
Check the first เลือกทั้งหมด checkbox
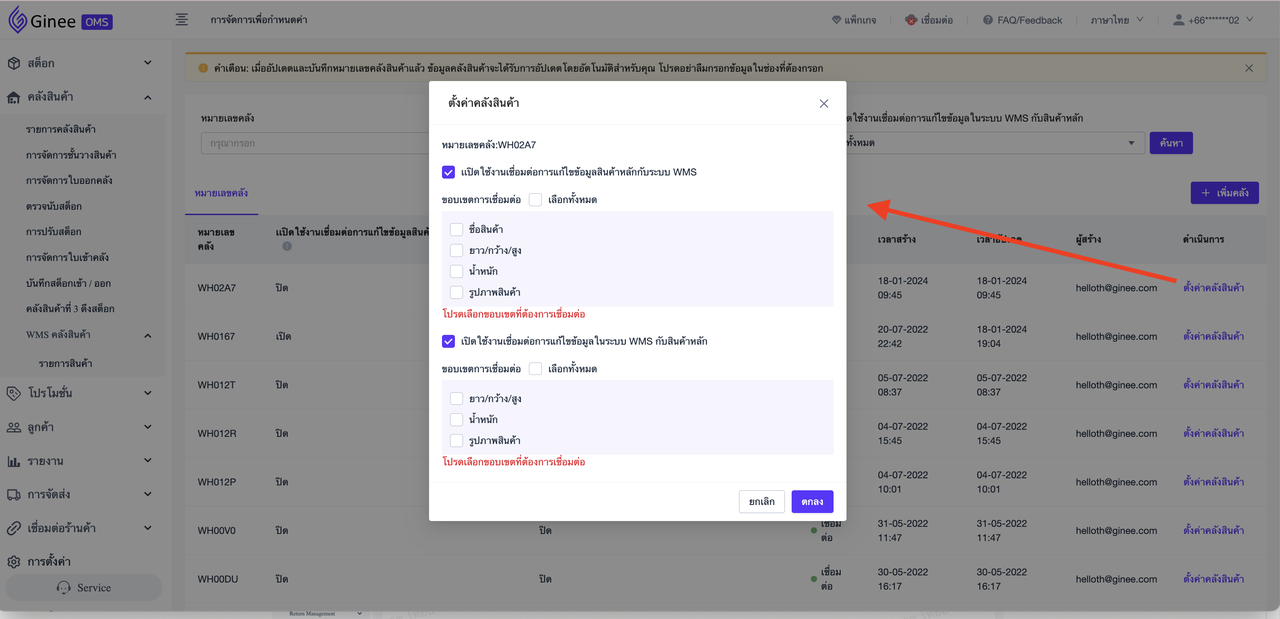(x=535, y=200)
